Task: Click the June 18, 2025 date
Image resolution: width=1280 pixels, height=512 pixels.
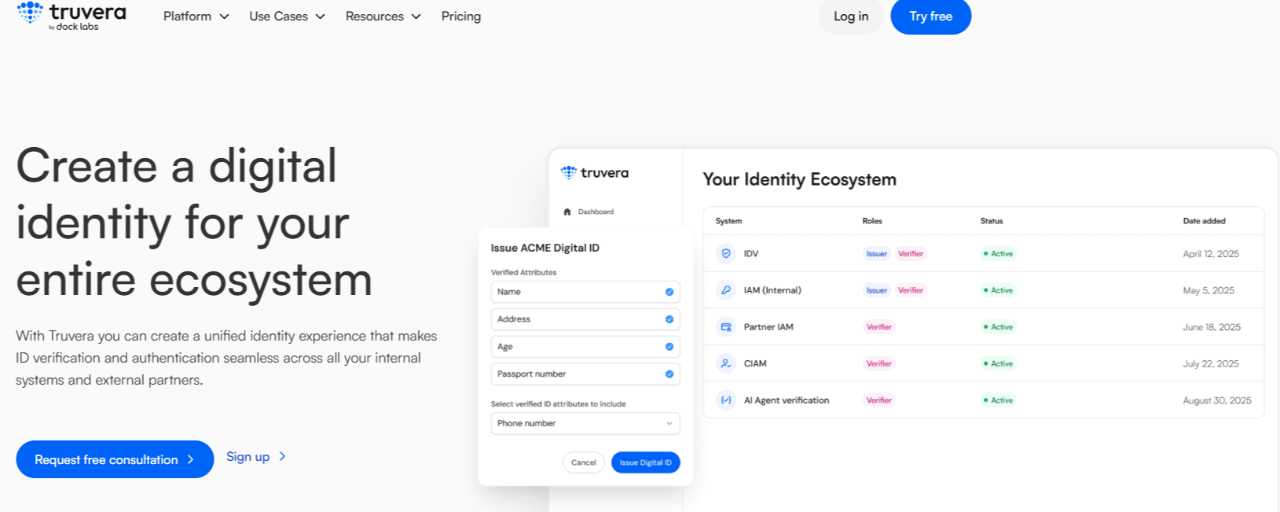Action: click(1212, 327)
